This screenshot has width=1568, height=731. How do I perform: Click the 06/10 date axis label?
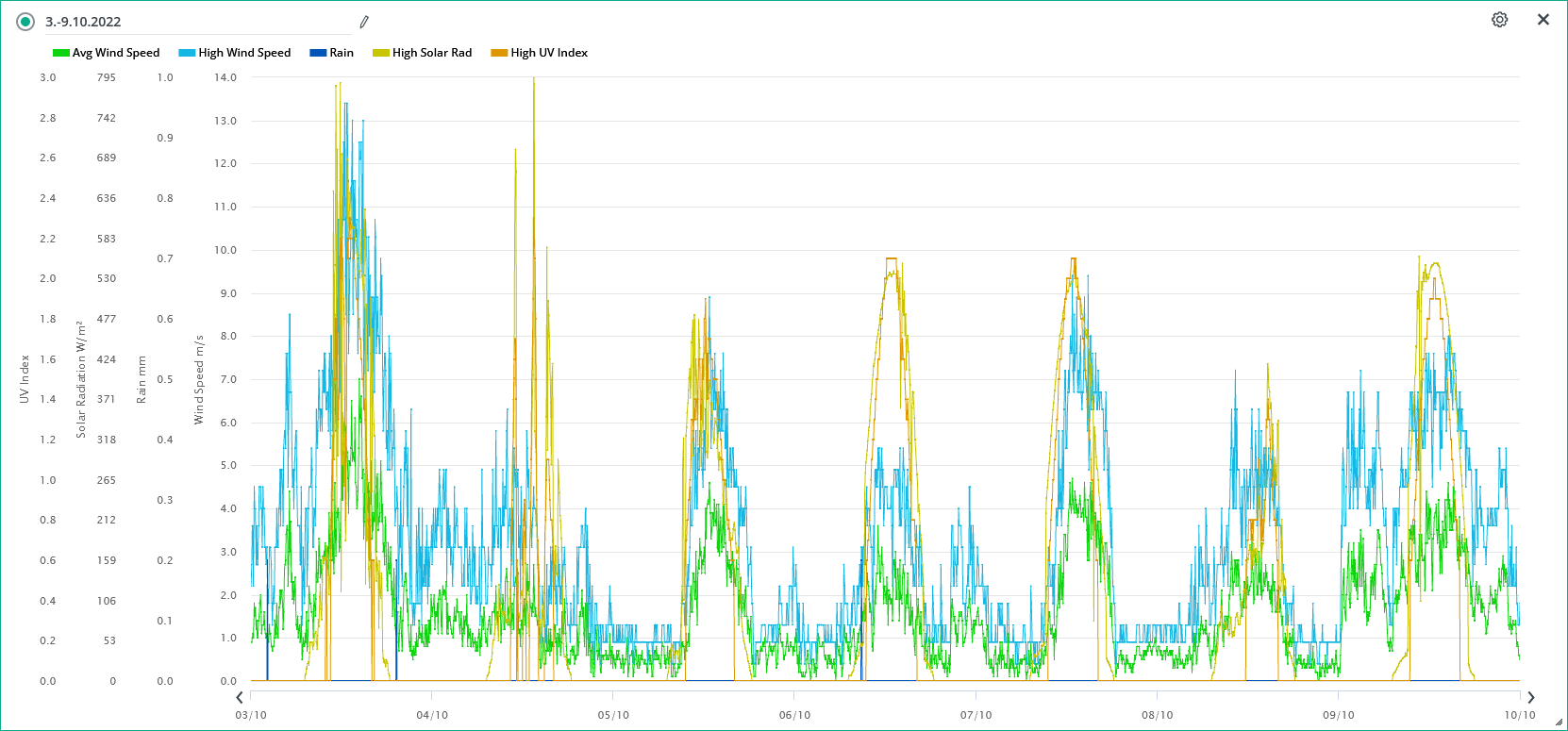pos(794,715)
